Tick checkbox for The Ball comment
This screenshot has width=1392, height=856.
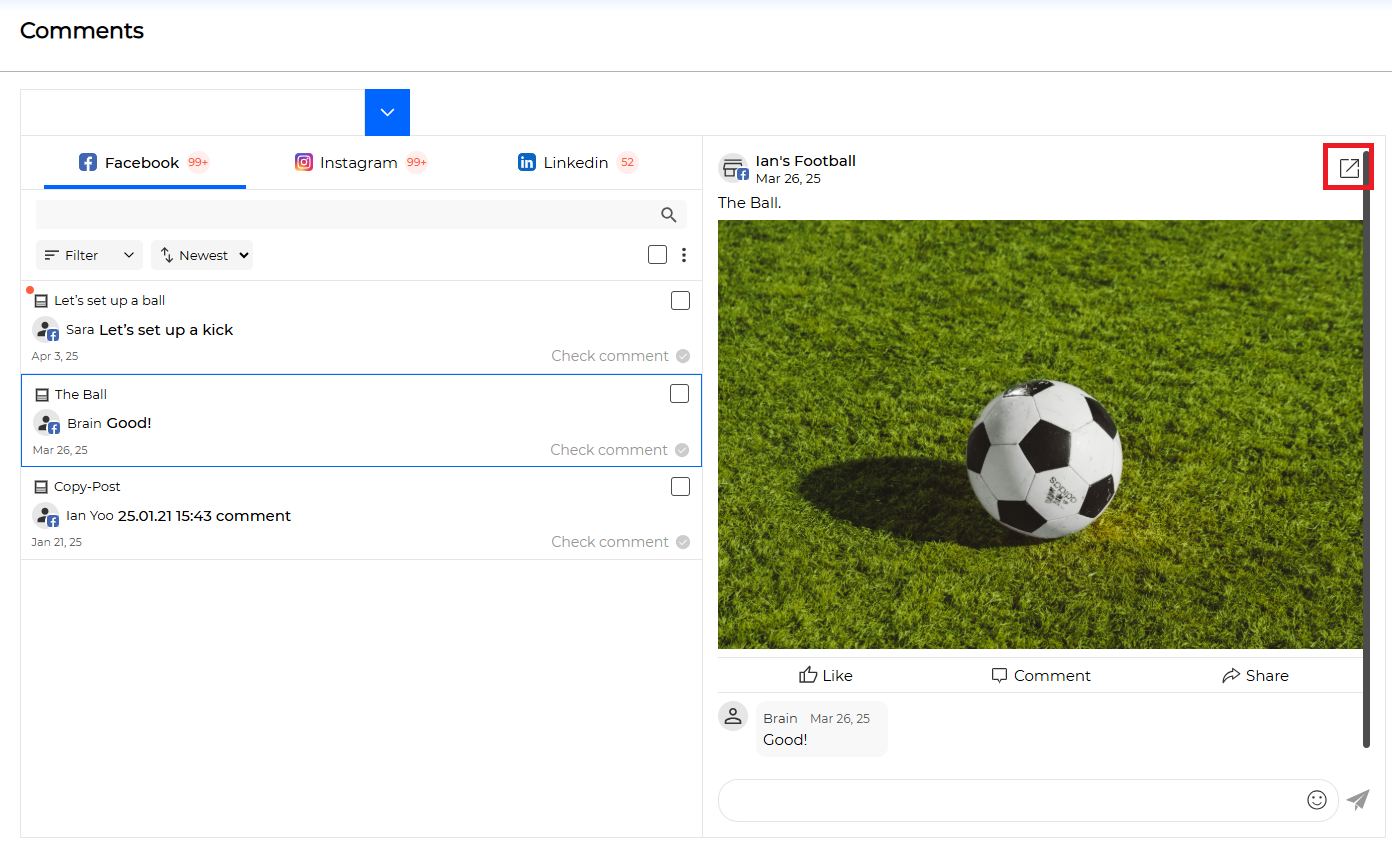pyautogui.click(x=679, y=394)
